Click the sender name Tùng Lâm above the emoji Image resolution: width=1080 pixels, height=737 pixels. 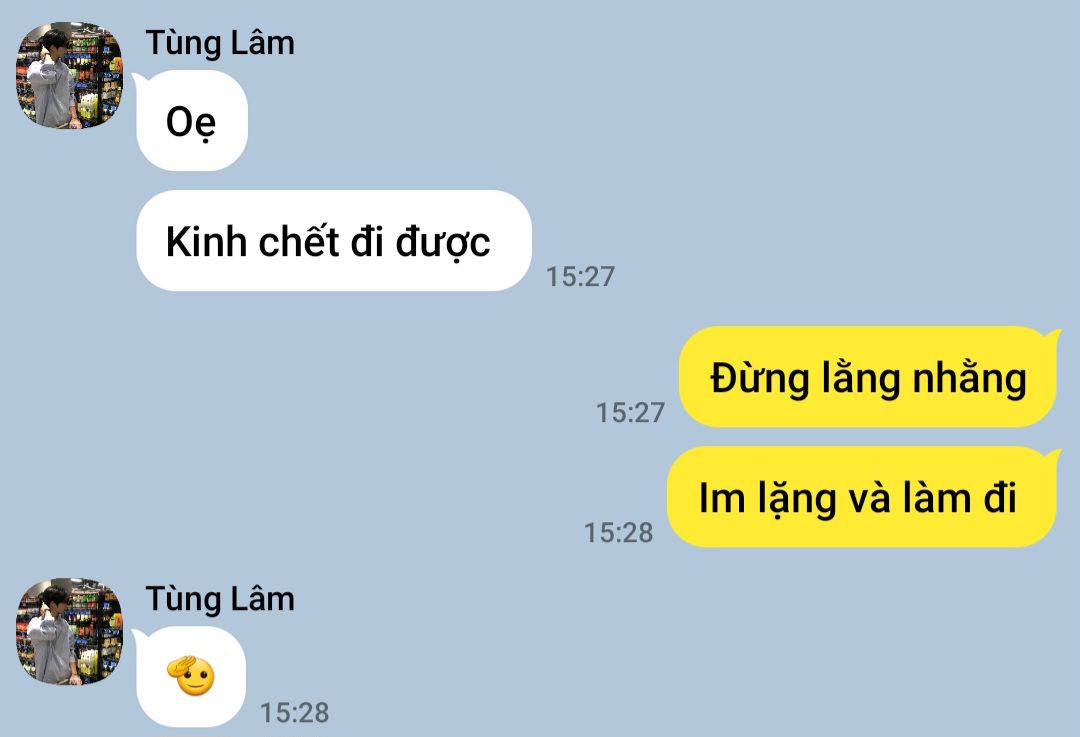[220, 599]
